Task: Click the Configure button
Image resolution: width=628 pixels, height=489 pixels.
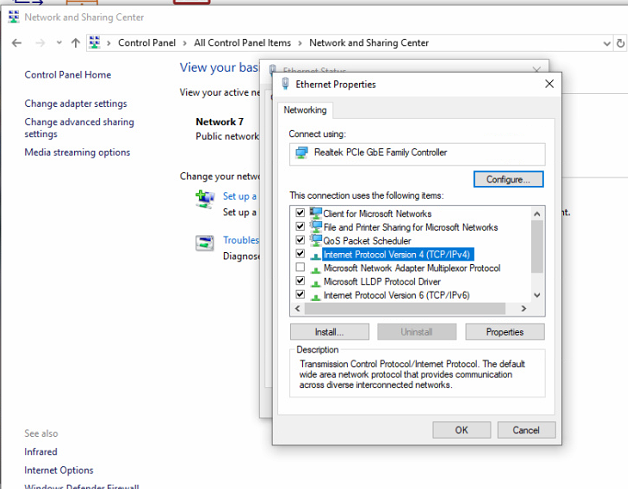Action: pos(508,179)
